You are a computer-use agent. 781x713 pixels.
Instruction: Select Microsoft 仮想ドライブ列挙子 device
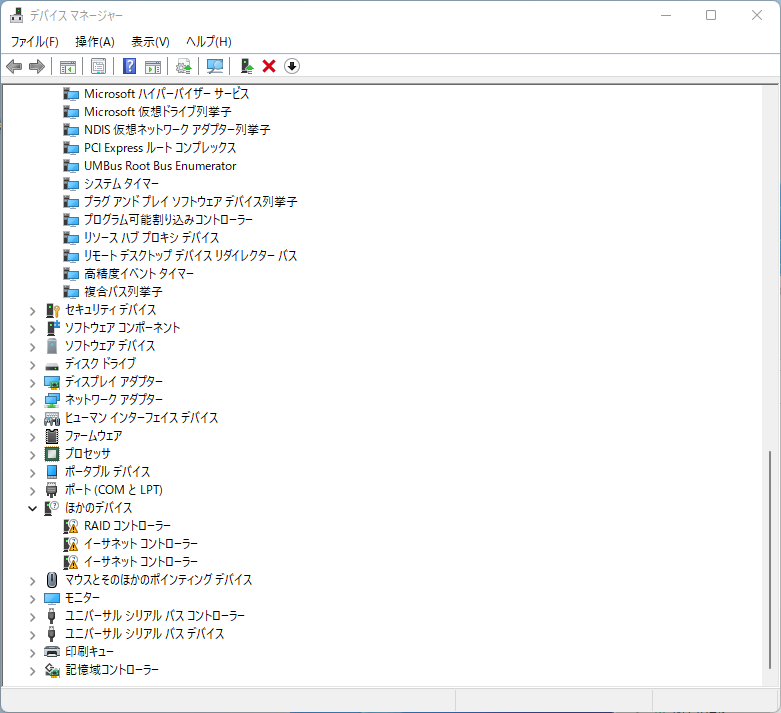[x=157, y=112]
